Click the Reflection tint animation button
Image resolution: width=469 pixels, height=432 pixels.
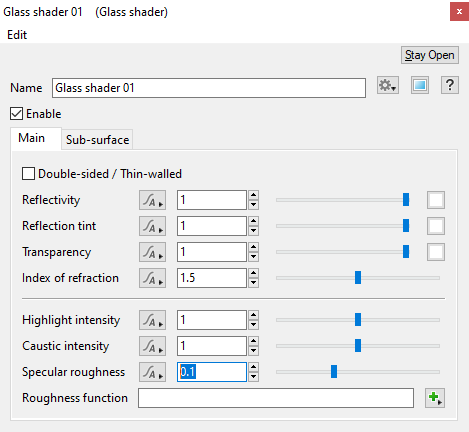tap(152, 226)
